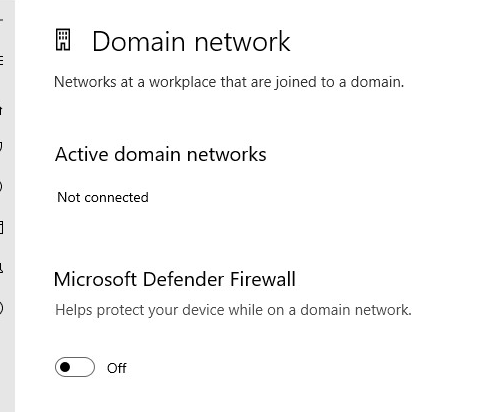Go back using the sidebar back arrow
The image size is (478, 412).
tap(1, 20)
